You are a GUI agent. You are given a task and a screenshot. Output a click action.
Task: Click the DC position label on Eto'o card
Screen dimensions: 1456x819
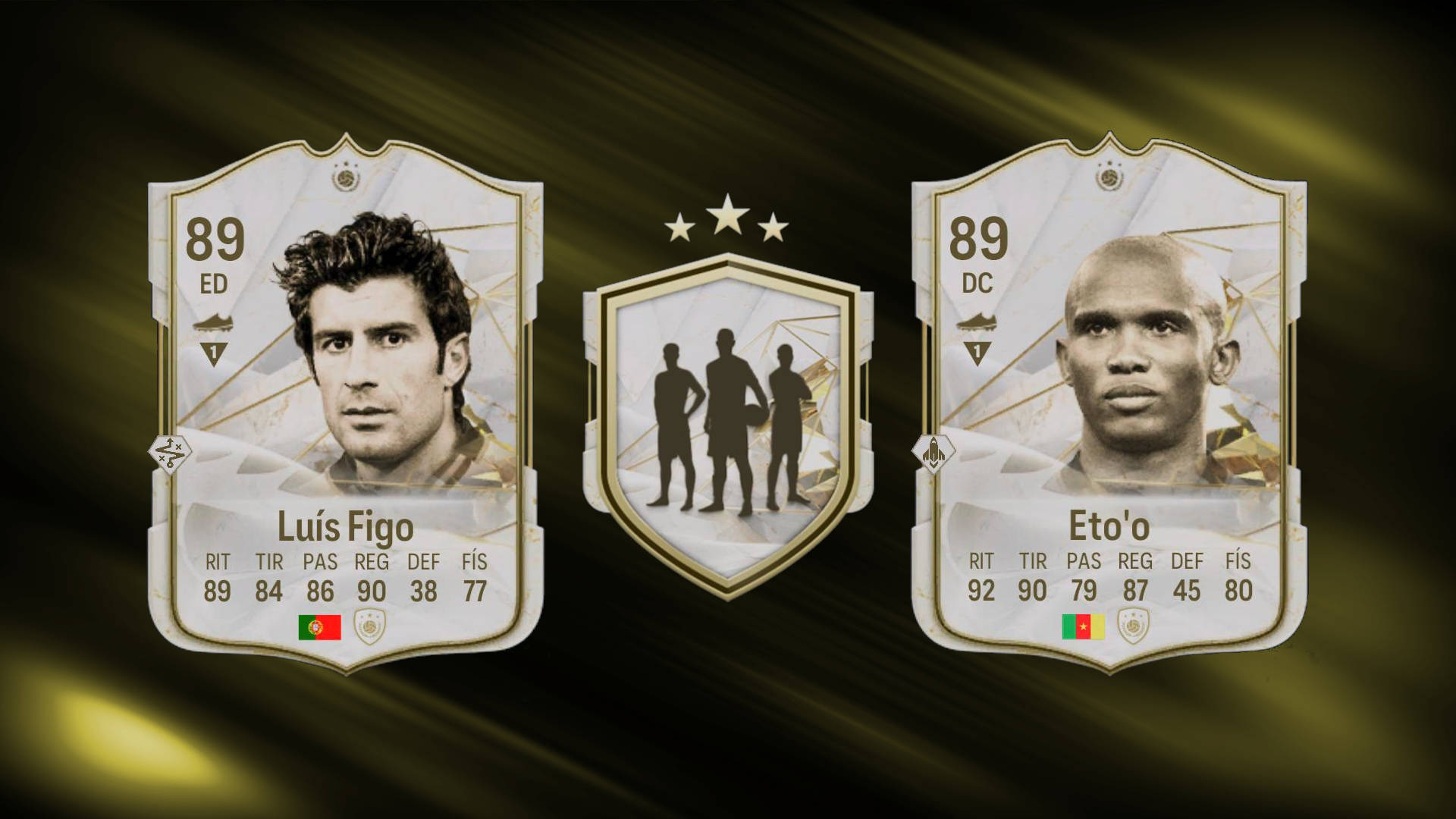pos(977,284)
